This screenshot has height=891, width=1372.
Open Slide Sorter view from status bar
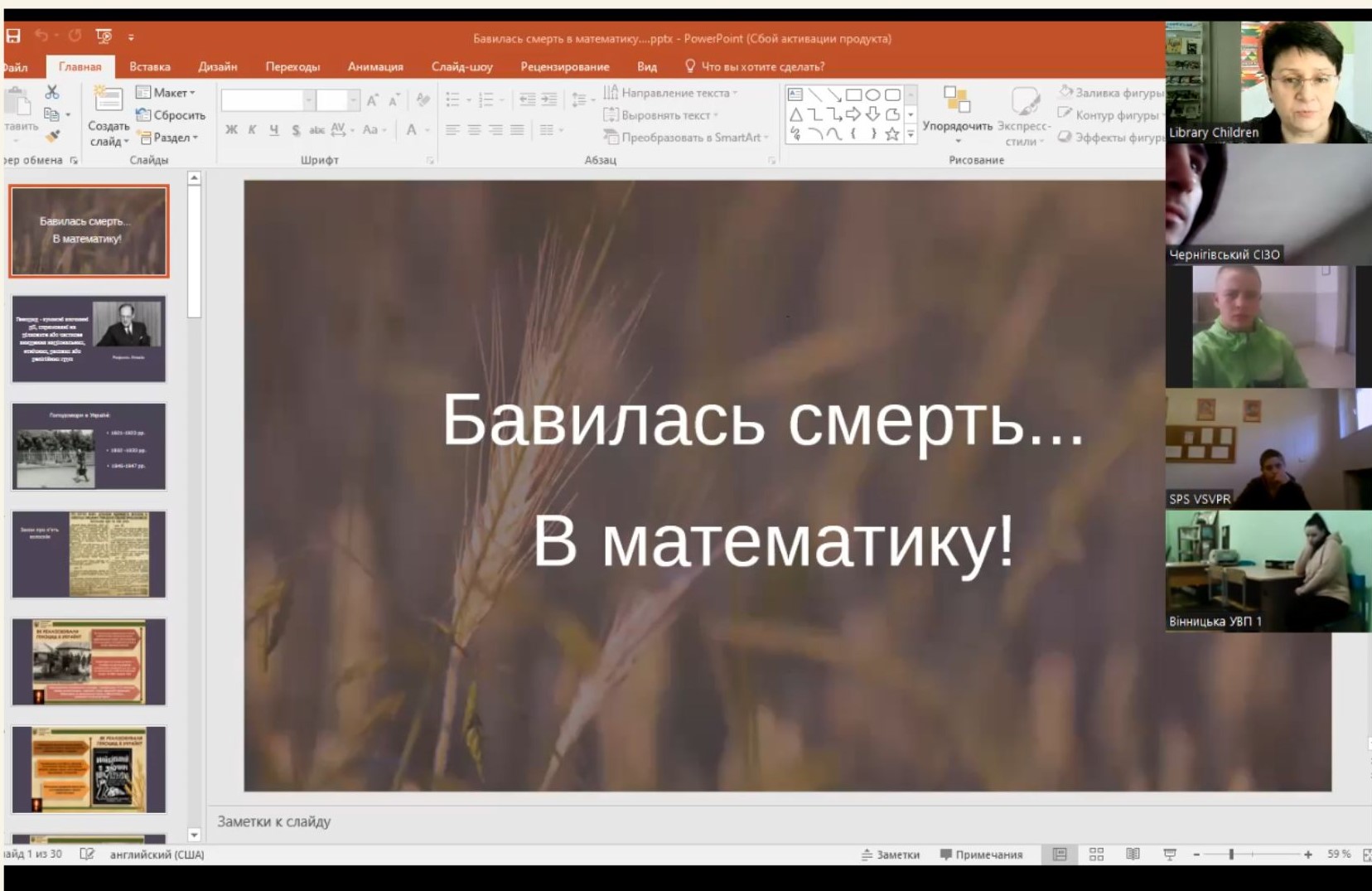(x=1096, y=854)
